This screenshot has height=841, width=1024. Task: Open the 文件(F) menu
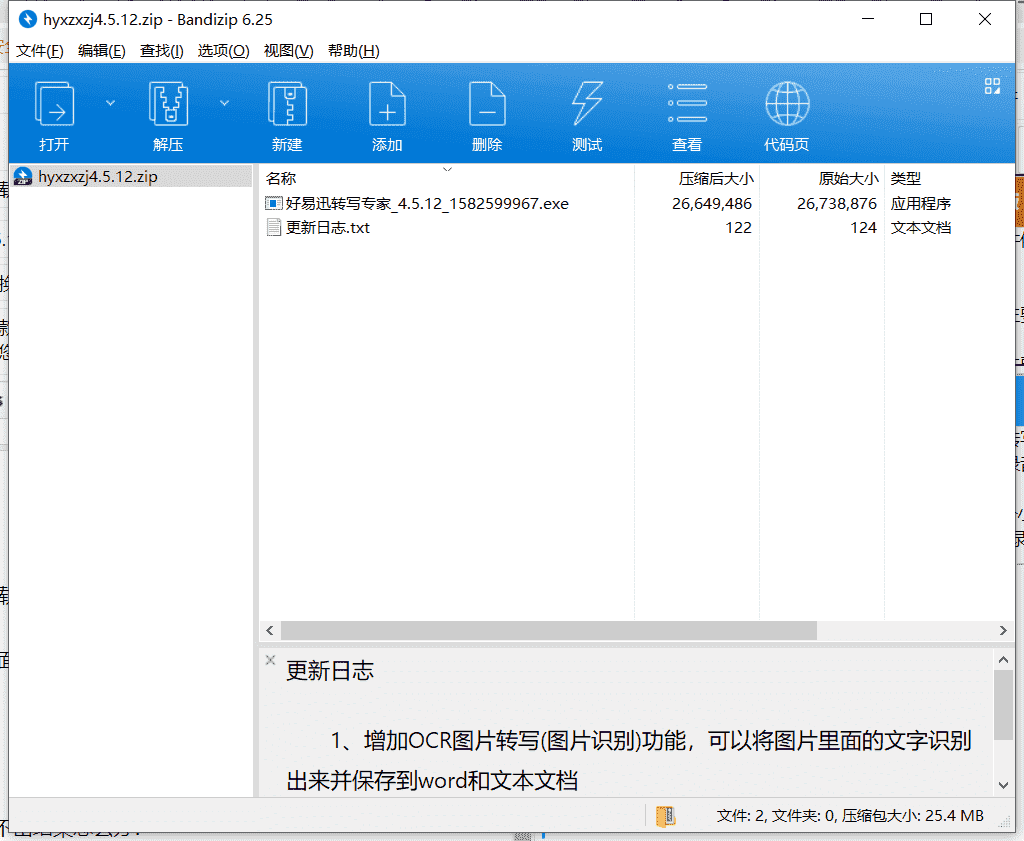pyautogui.click(x=40, y=51)
